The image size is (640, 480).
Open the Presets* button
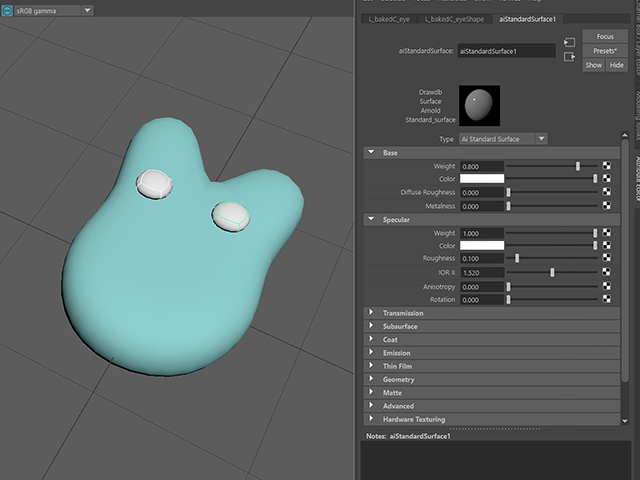coord(605,51)
